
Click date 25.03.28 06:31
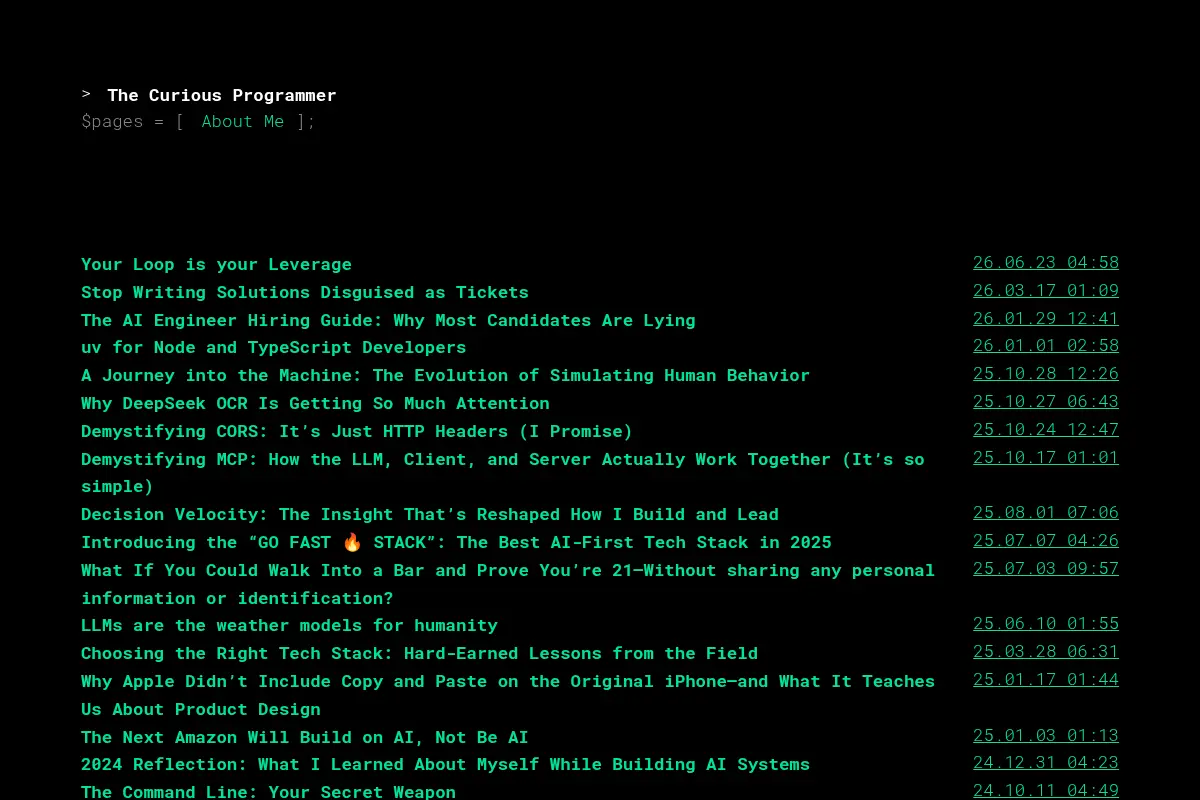pos(1046,651)
